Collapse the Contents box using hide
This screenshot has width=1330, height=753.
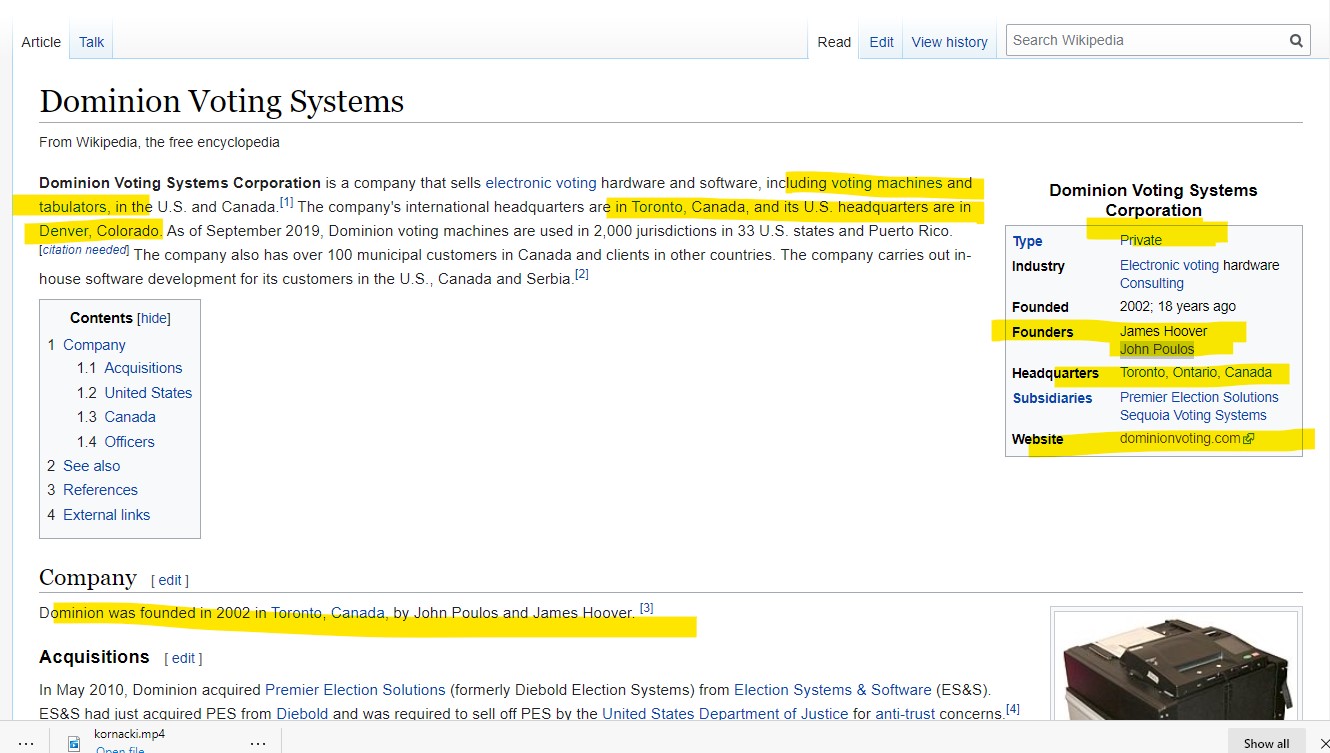pos(154,318)
